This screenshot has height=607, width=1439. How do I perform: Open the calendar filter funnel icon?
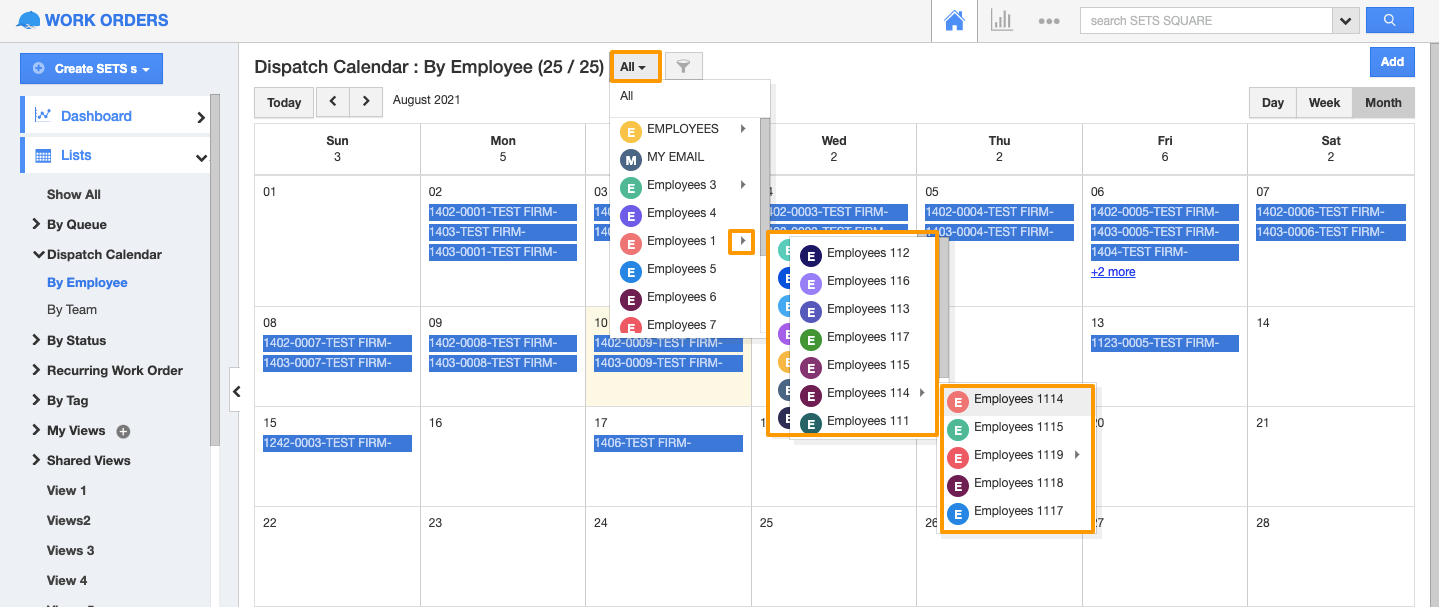[x=683, y=67]
